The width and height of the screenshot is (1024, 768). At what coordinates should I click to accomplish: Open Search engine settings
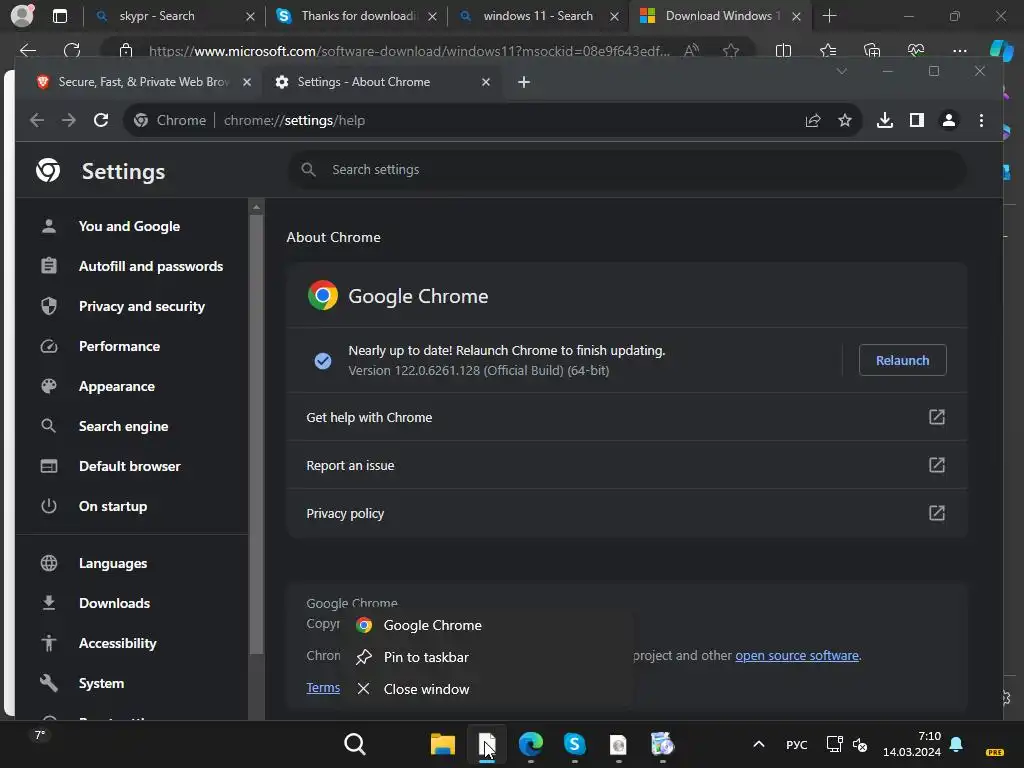click(123, 426)
